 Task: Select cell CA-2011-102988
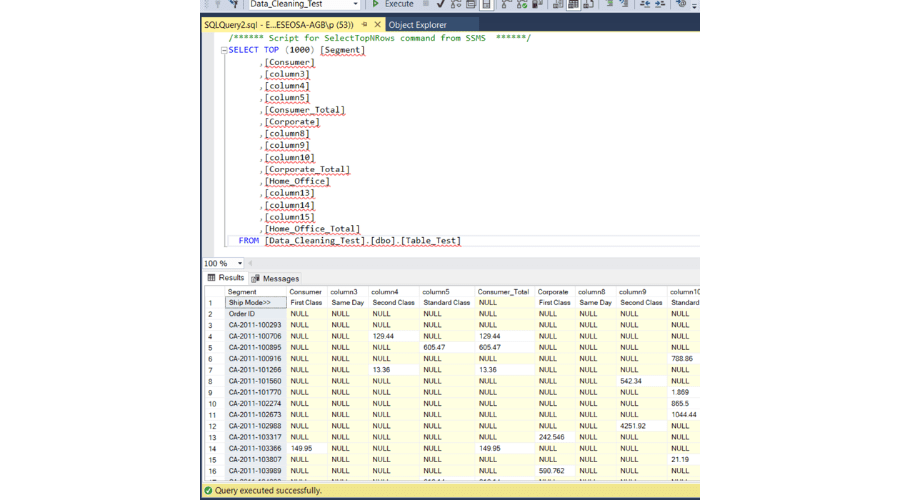255,426
